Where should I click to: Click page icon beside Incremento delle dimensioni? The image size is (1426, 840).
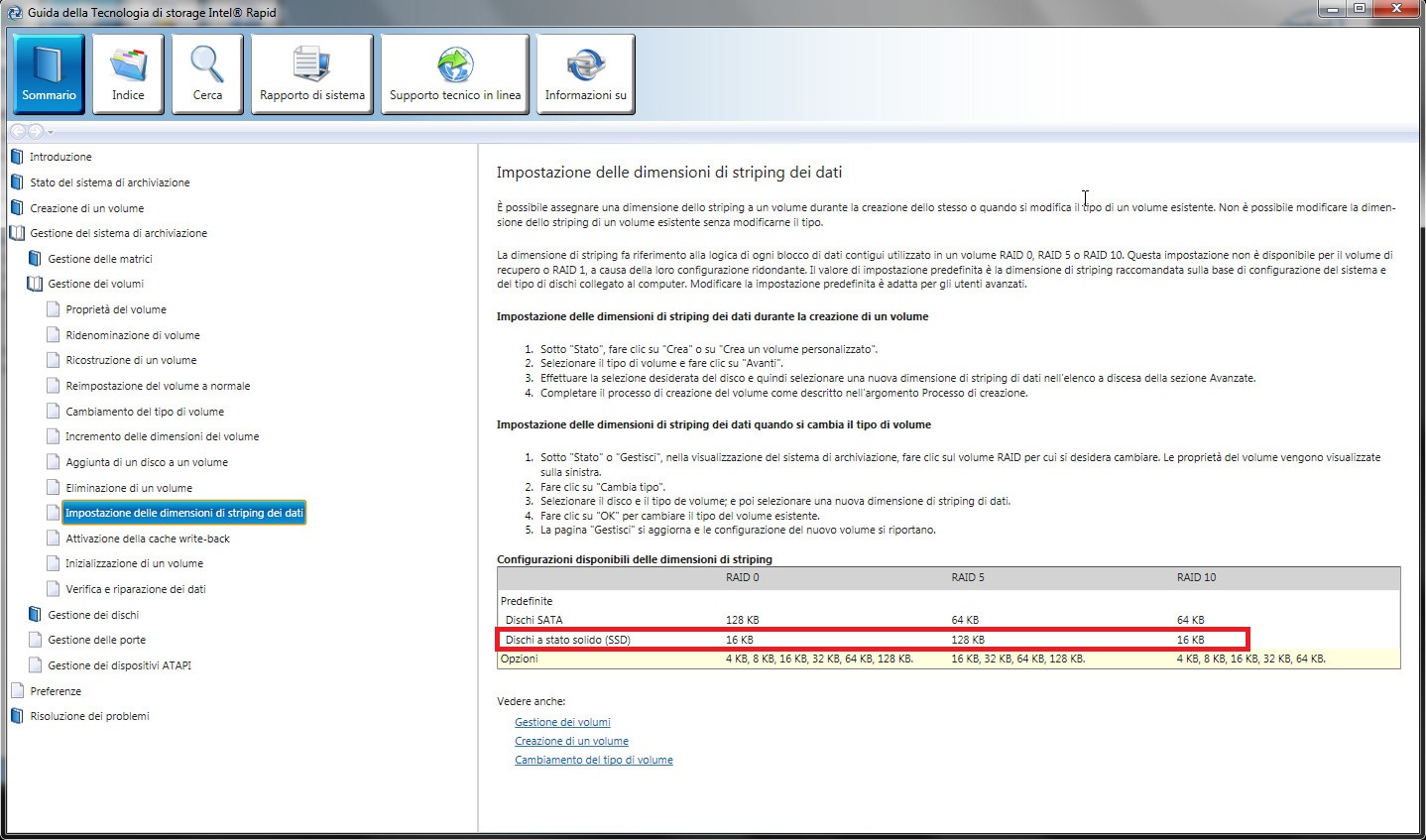click(x=54, y=436)
